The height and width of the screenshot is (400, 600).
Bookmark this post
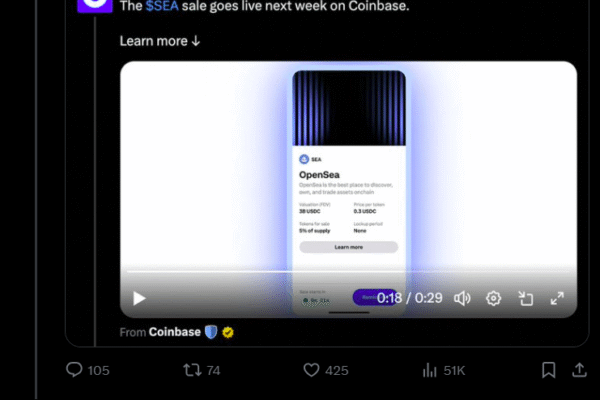click(549, 370)
